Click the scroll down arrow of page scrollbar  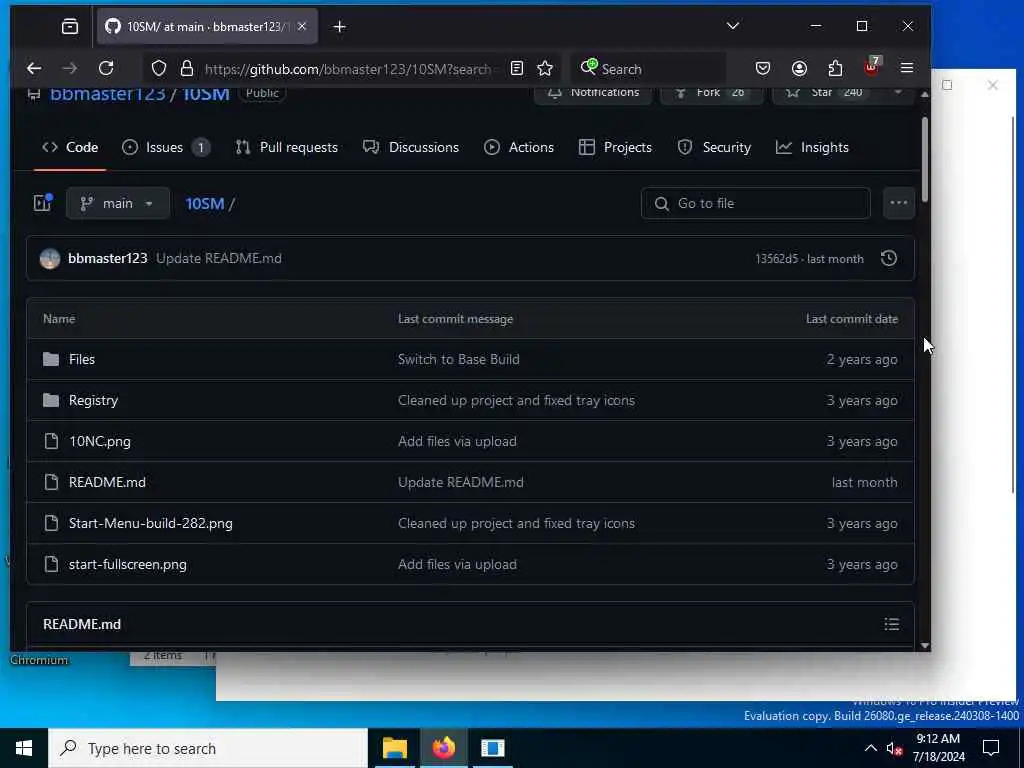tap(925, 645)
